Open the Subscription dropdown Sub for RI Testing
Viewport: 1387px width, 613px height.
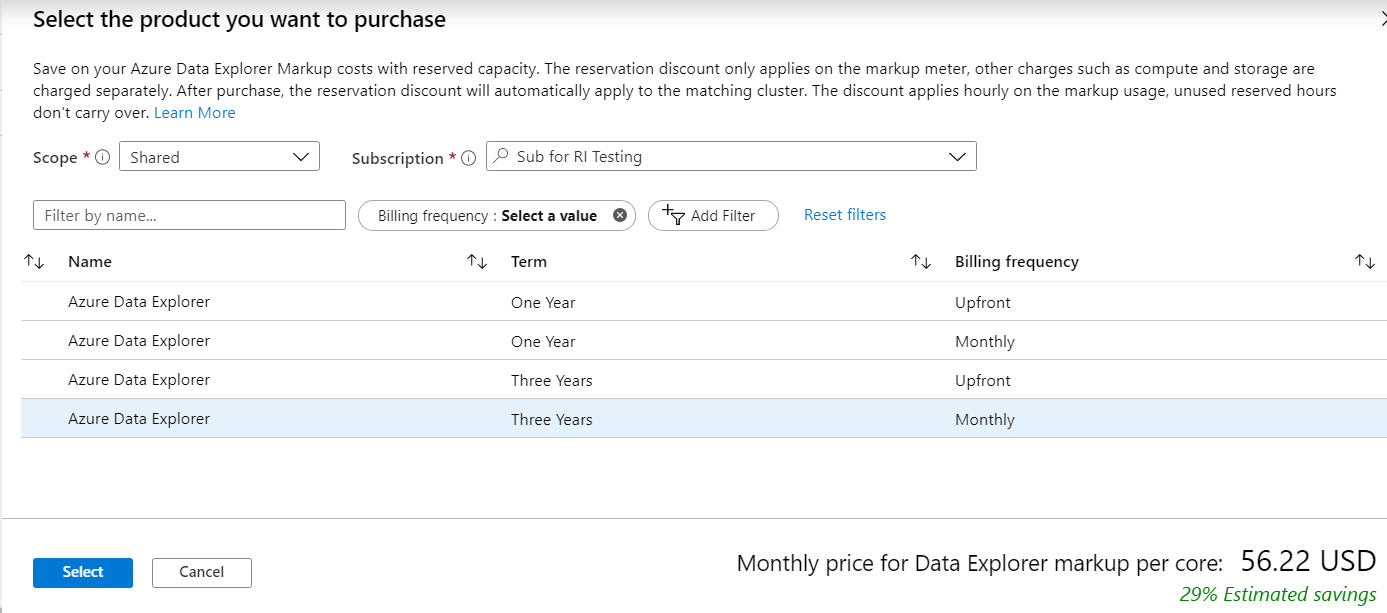(x=731, y=156)
